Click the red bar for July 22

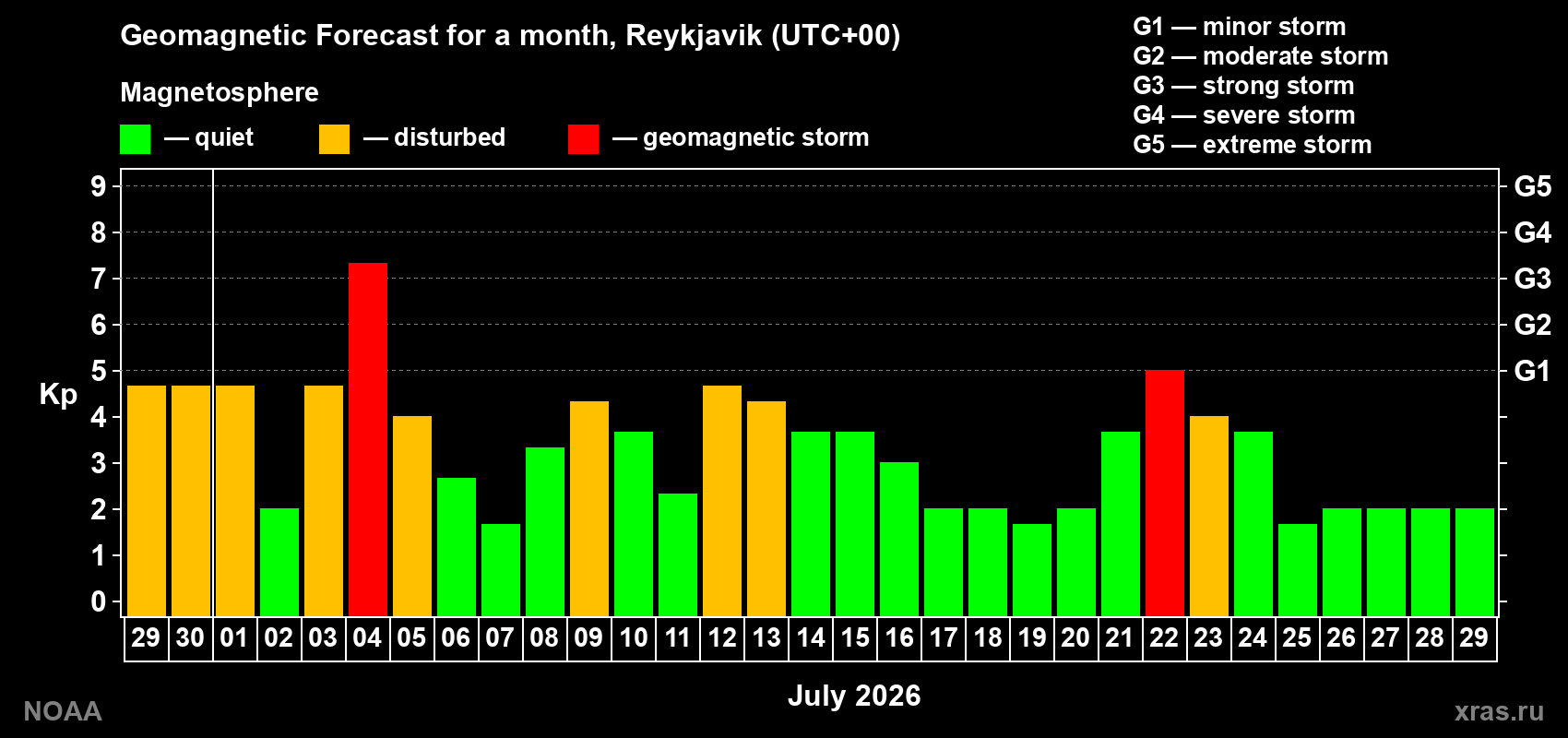1165,494
